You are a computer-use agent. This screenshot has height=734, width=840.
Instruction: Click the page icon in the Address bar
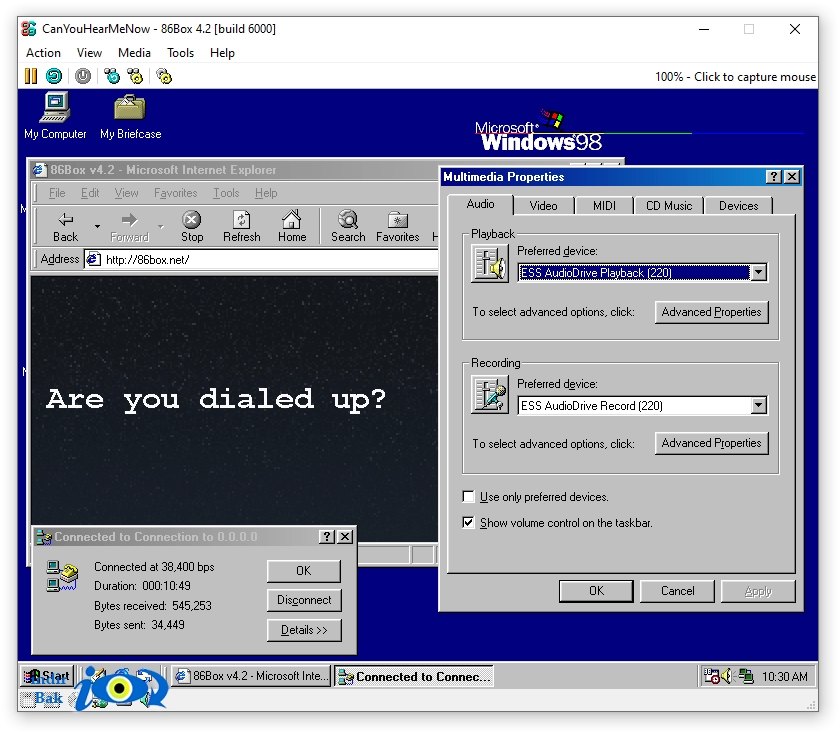click(94, 259)
